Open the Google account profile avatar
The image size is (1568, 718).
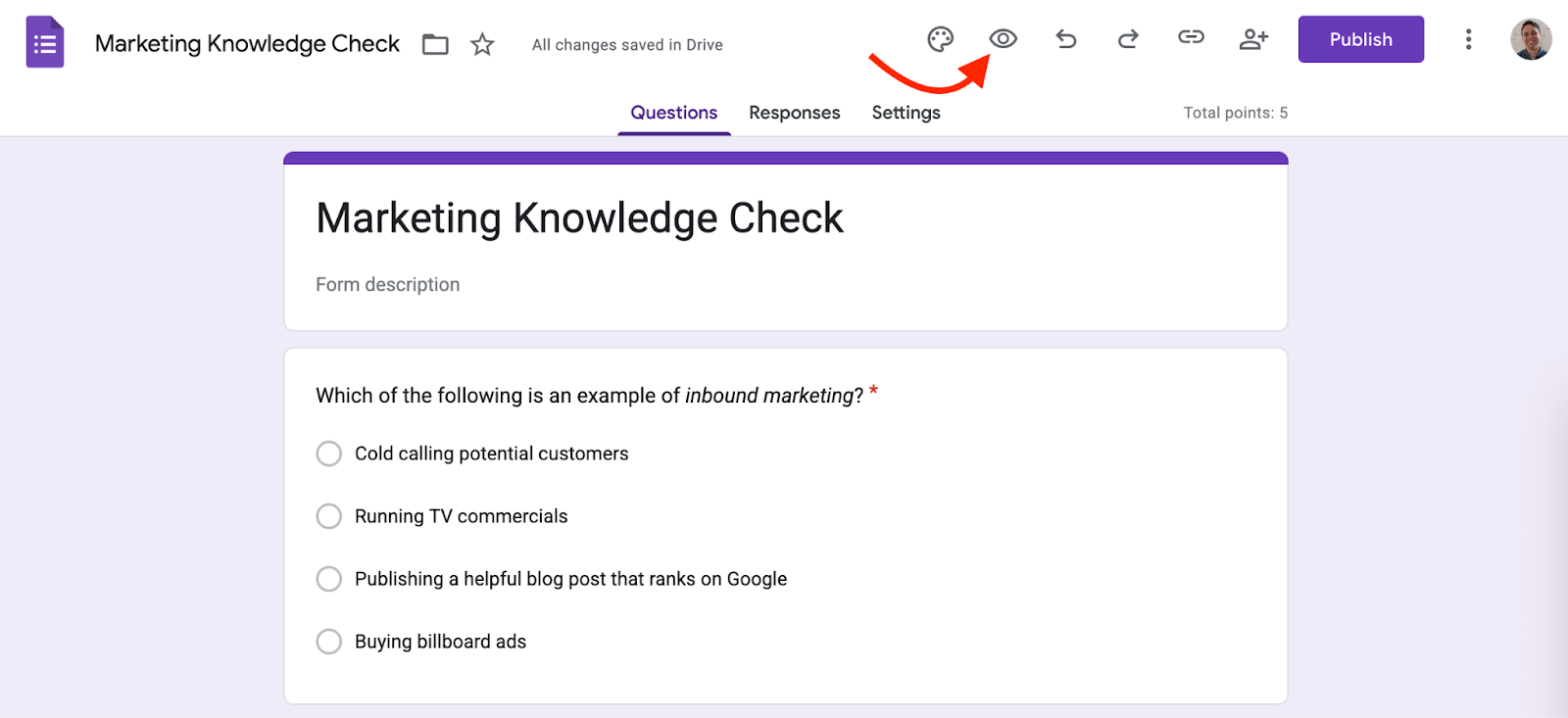point(1530,39)
